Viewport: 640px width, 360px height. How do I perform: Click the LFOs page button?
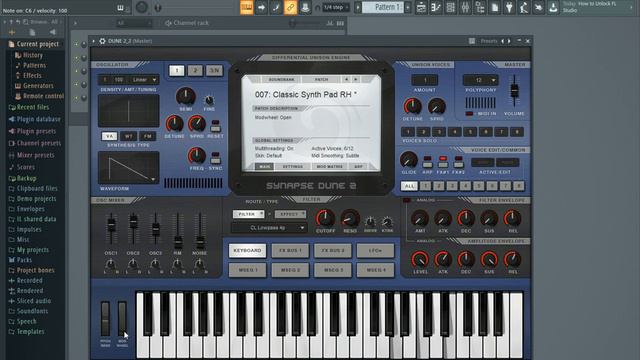tap(376, 250)
